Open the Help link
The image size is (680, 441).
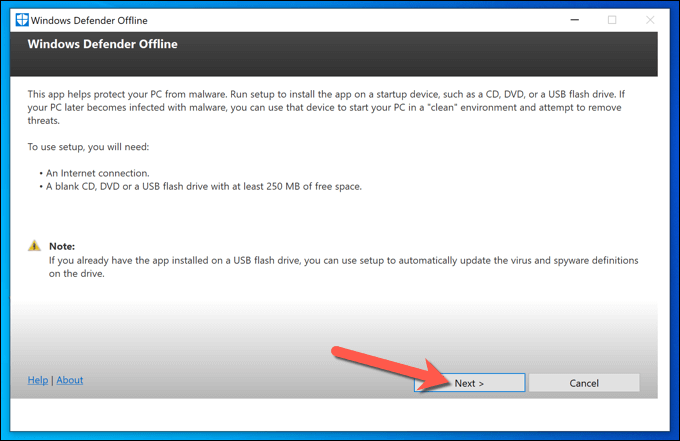pyautogui.click(x=38, y=380)
